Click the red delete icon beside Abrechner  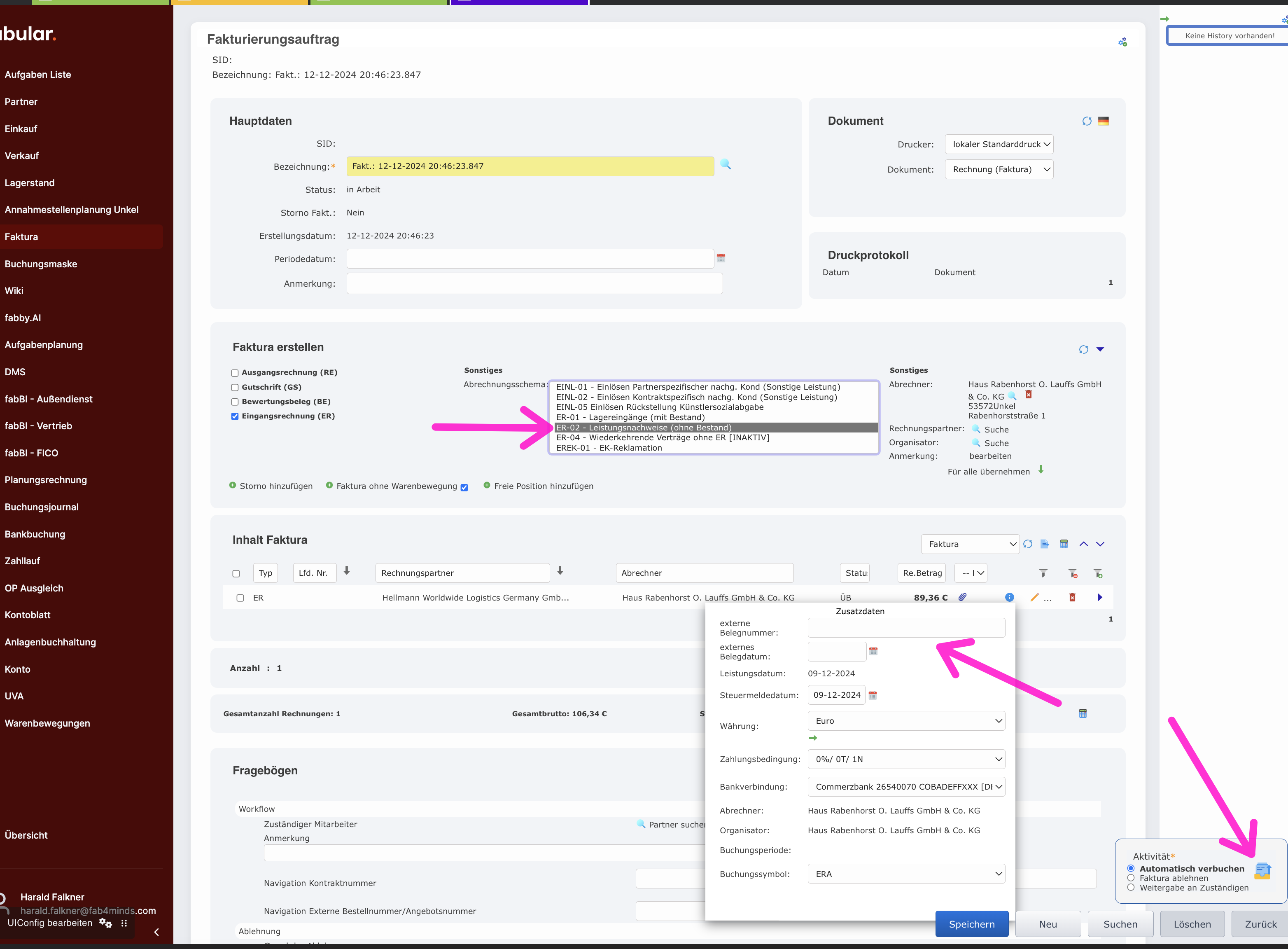(x=1029, y=395)
